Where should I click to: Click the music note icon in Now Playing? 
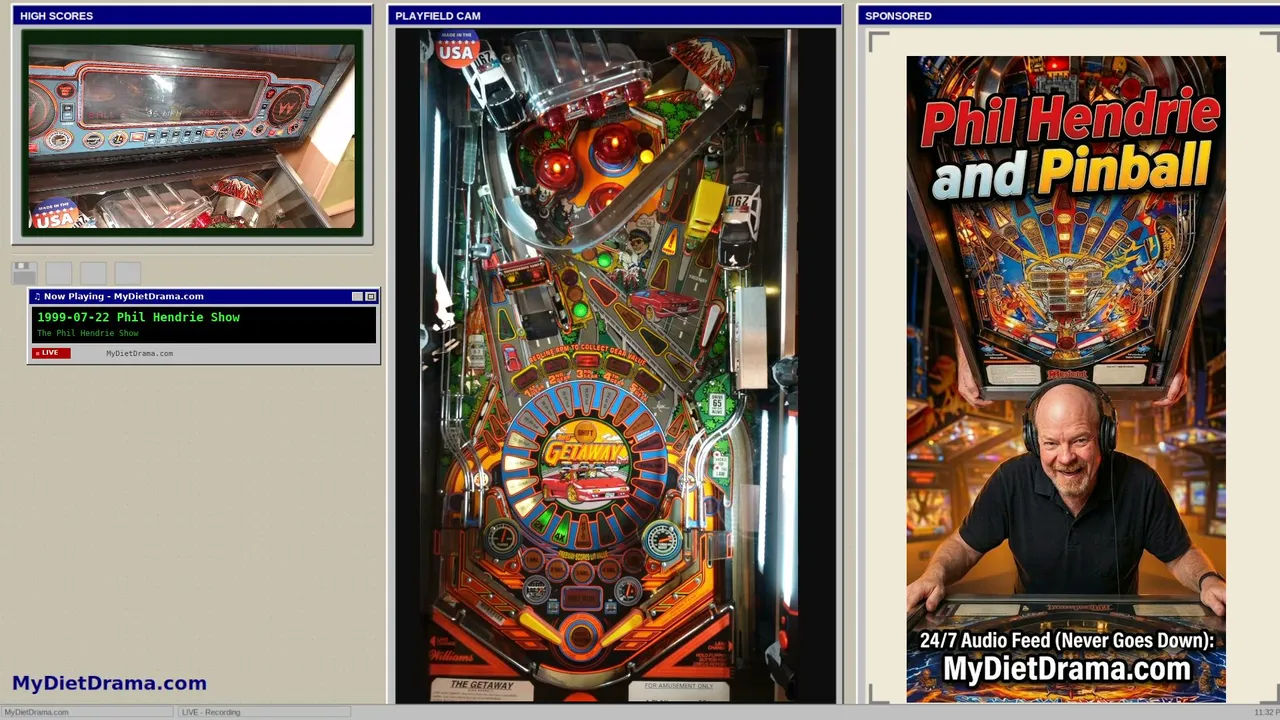click(x=37, y=296)
